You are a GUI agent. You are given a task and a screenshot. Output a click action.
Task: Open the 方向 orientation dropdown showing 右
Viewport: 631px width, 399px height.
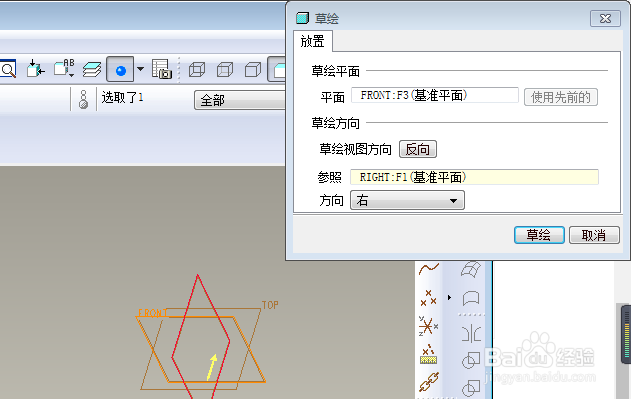(407, 200)
